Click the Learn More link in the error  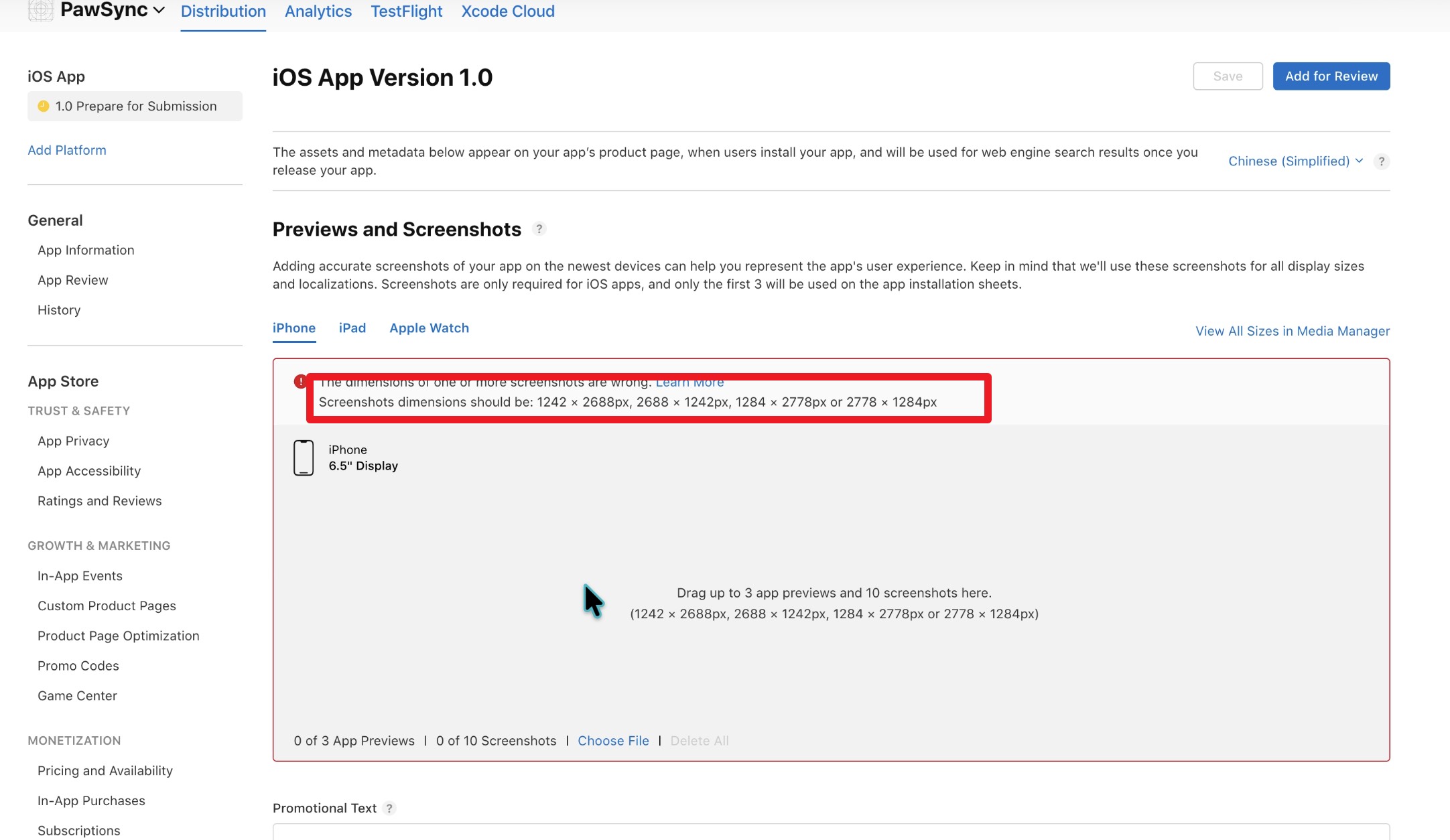(689, 382)
